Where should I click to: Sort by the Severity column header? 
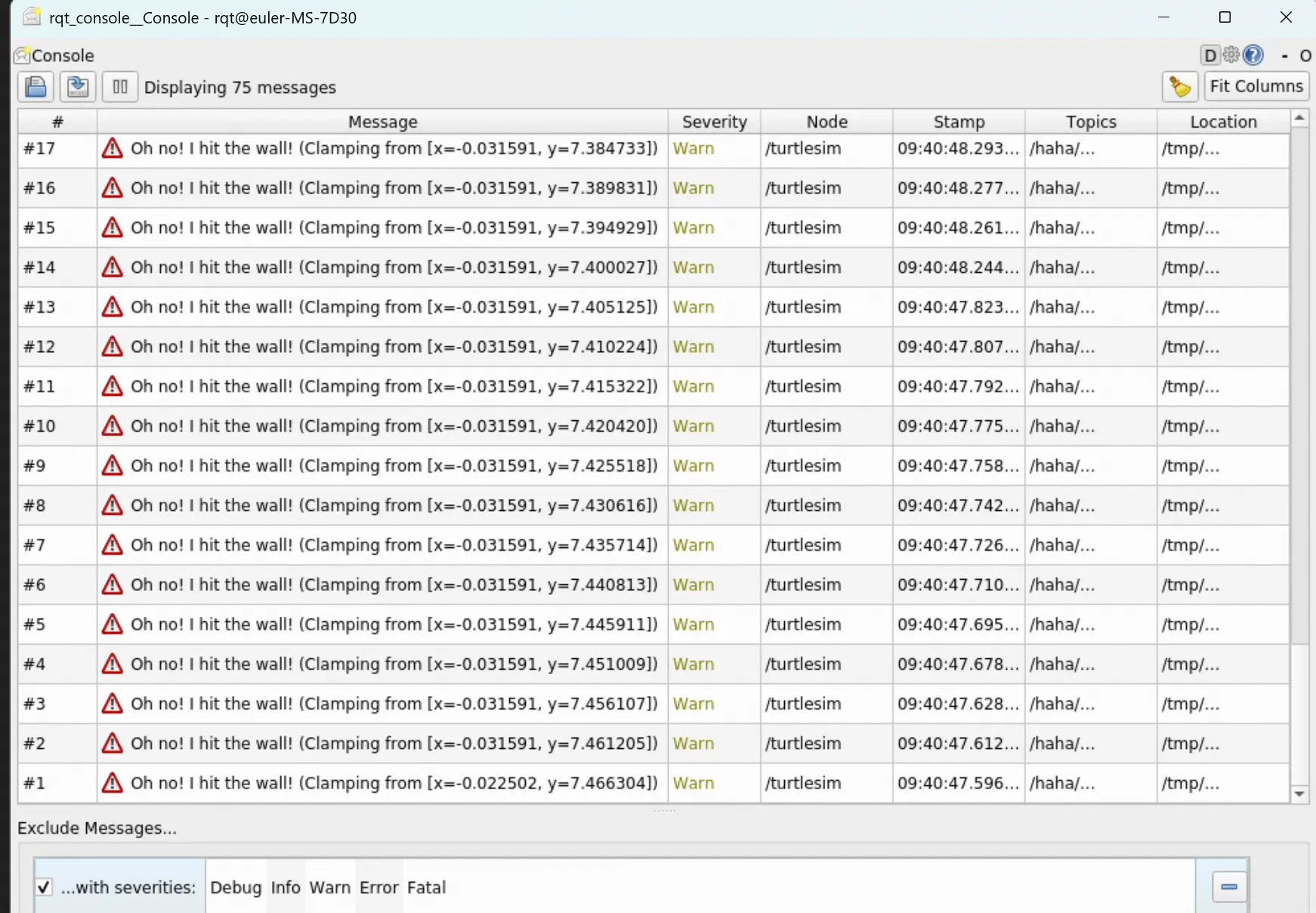coord(714,122)
